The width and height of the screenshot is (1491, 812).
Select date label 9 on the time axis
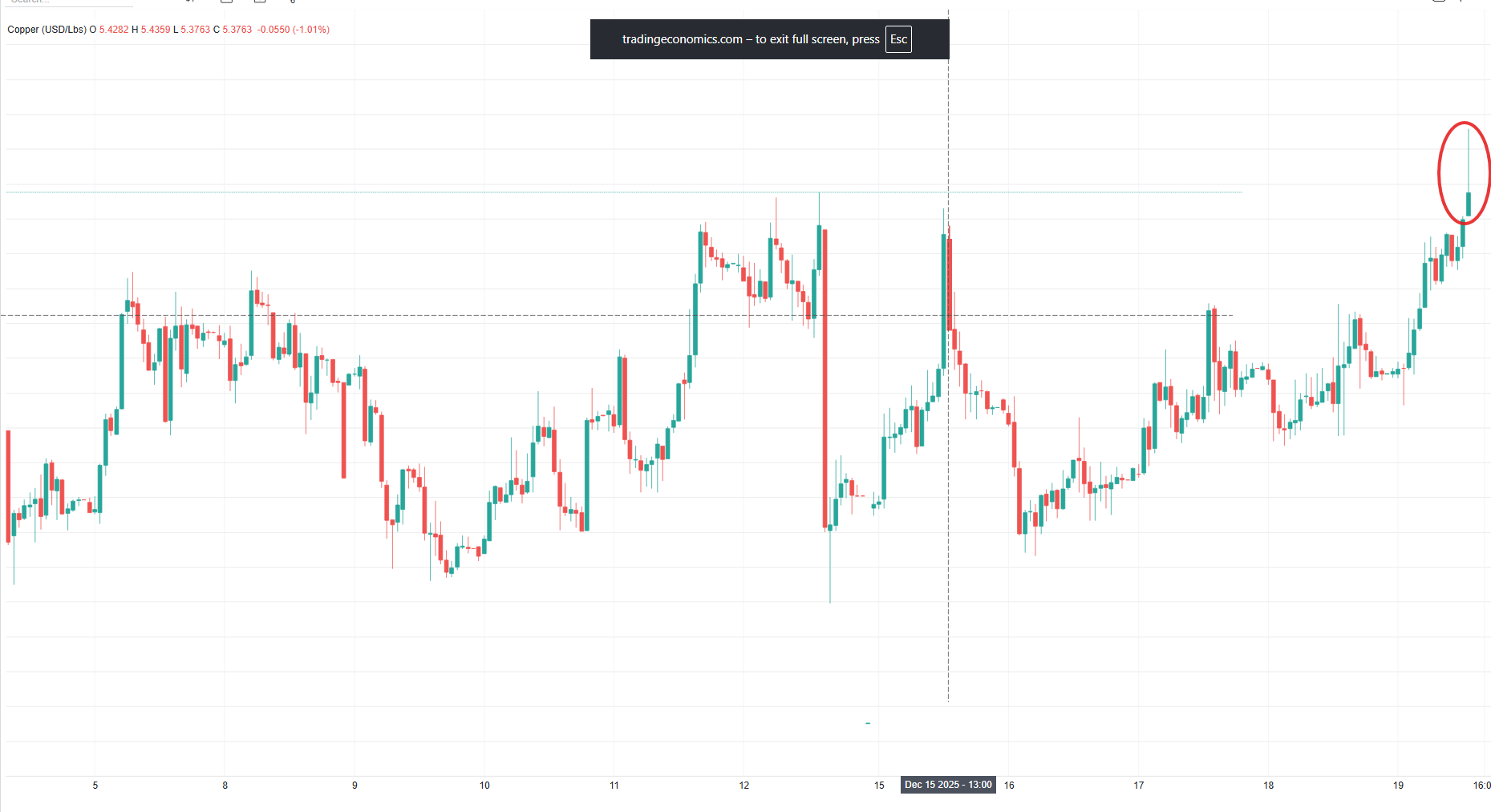point(355,786)
